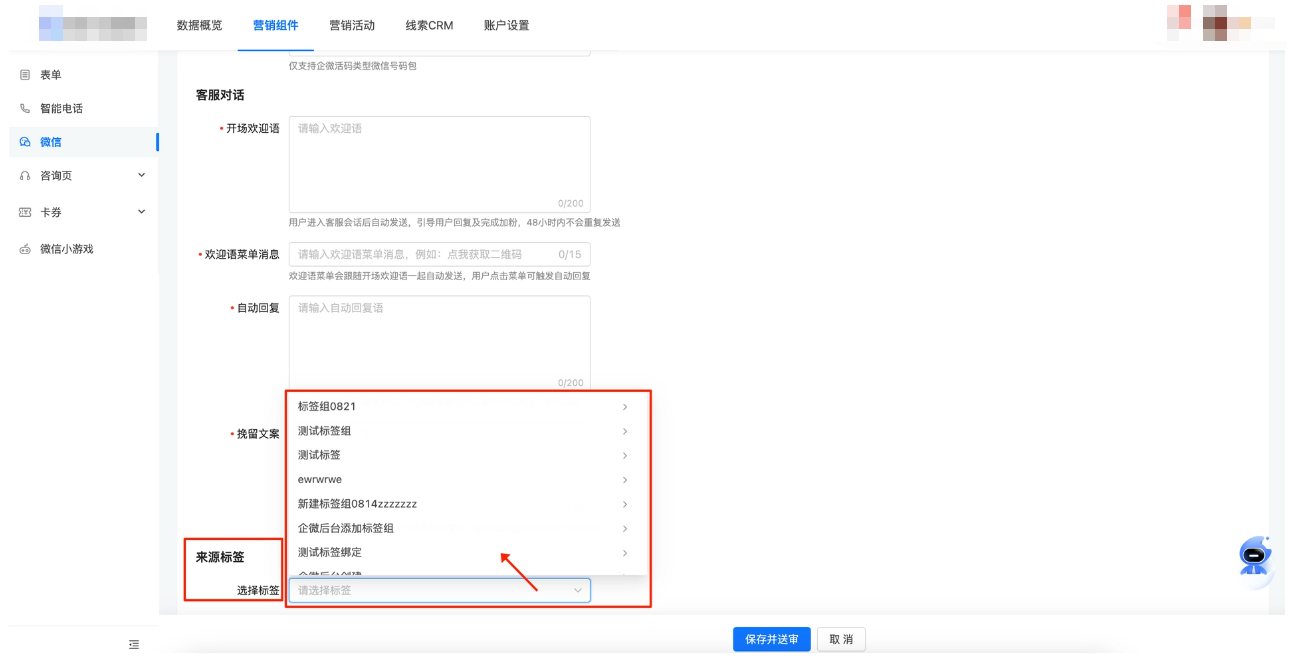Click the 保存并送审 submit button
Screen dimensions: 1299x661
(770, 639)
